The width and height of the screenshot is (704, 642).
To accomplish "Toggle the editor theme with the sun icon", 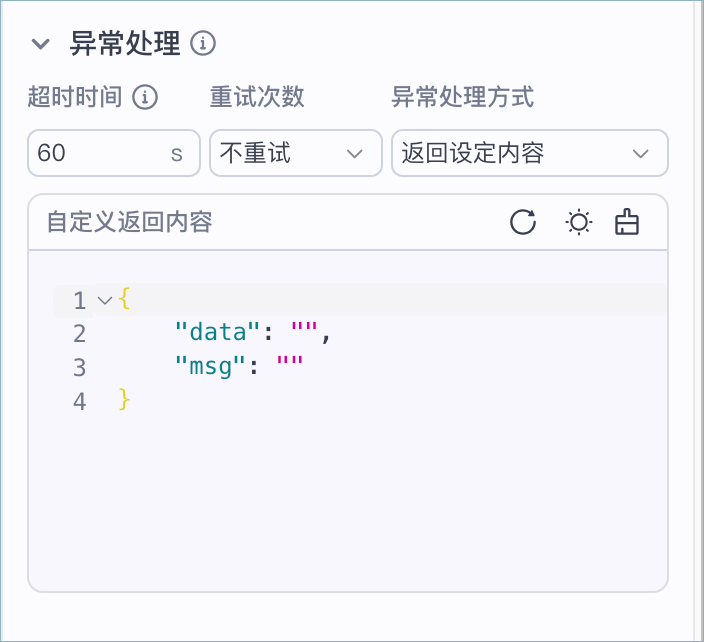I will (x=578, y=222).
